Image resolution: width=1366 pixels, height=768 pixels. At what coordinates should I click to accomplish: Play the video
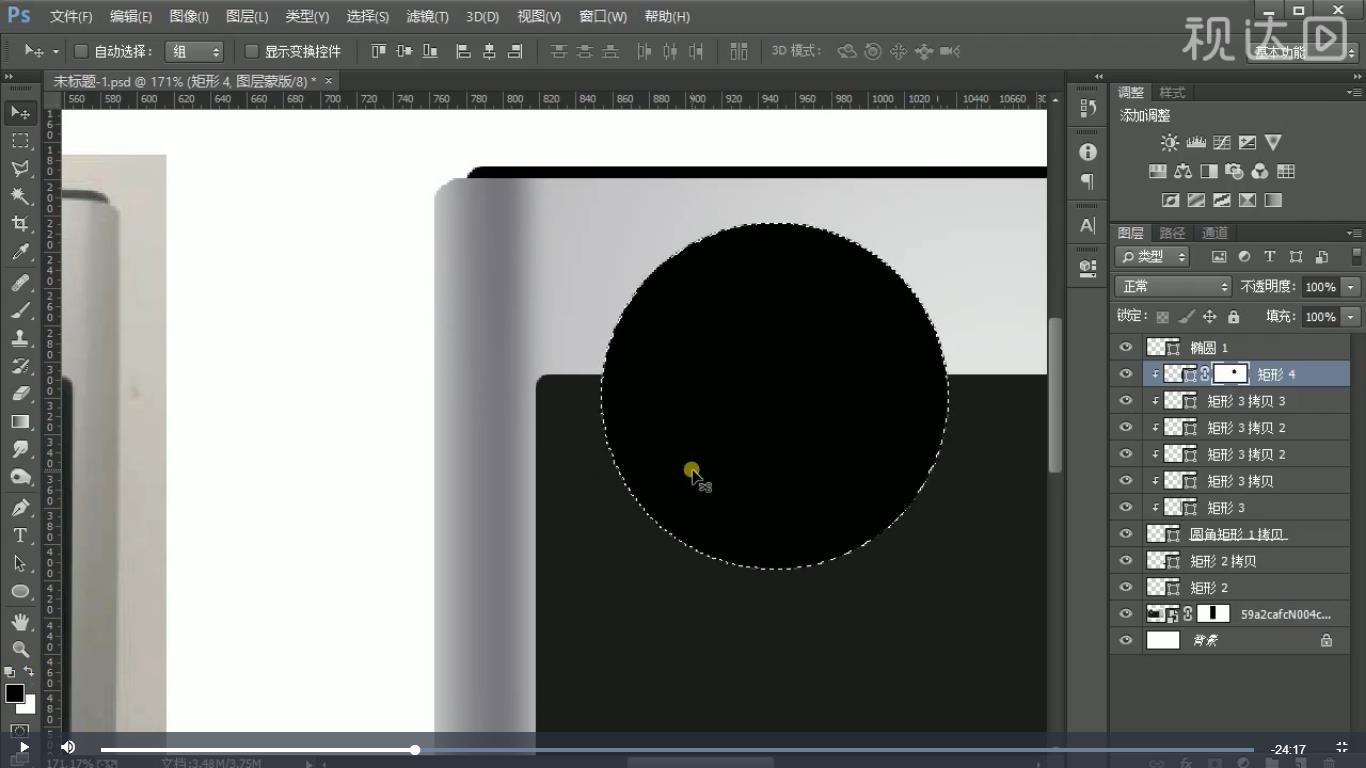pyautogui.click(x=23, y=747)
